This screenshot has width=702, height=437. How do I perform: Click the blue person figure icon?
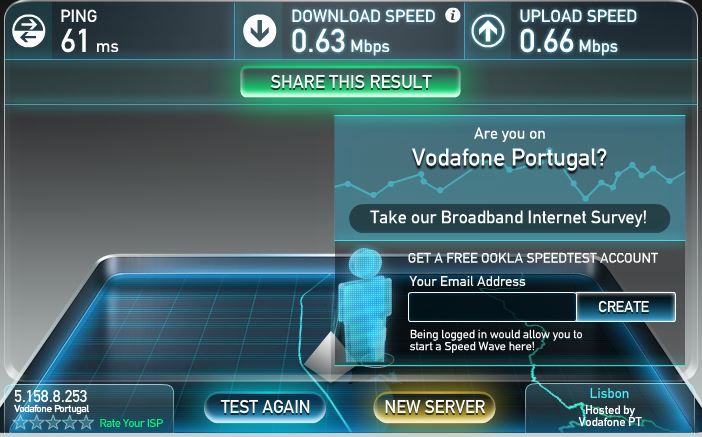pyautogui.click(x=365, y=305)
